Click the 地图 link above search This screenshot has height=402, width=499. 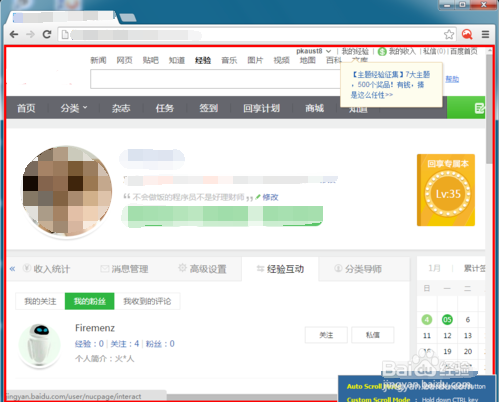tap(308, 60)
